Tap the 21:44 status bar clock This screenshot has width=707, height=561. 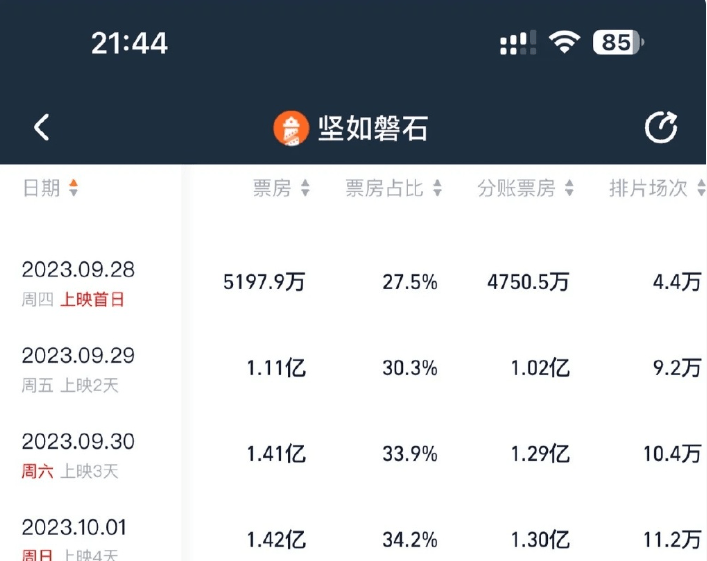tap(129, 43)
